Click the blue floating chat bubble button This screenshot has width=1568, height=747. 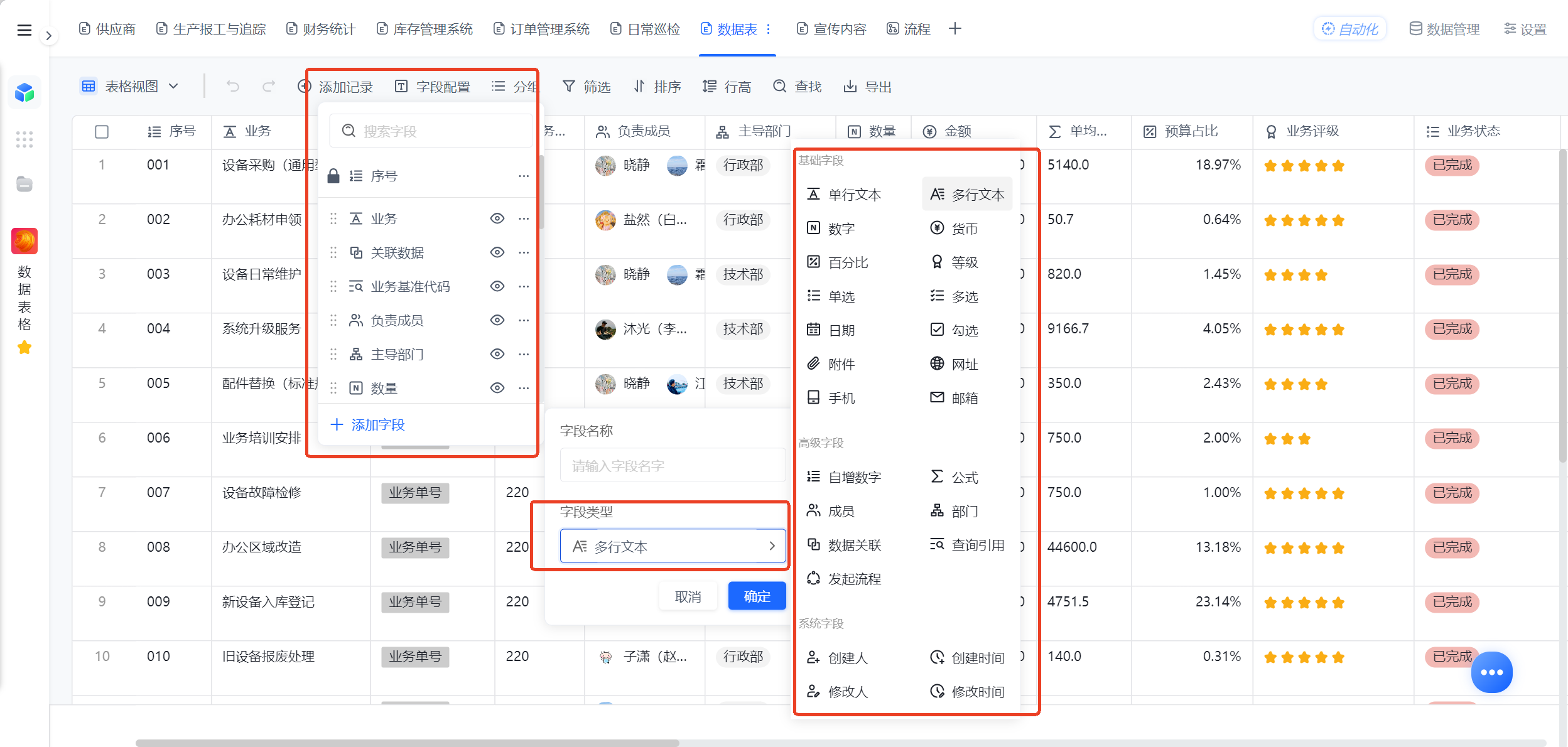1491,672
